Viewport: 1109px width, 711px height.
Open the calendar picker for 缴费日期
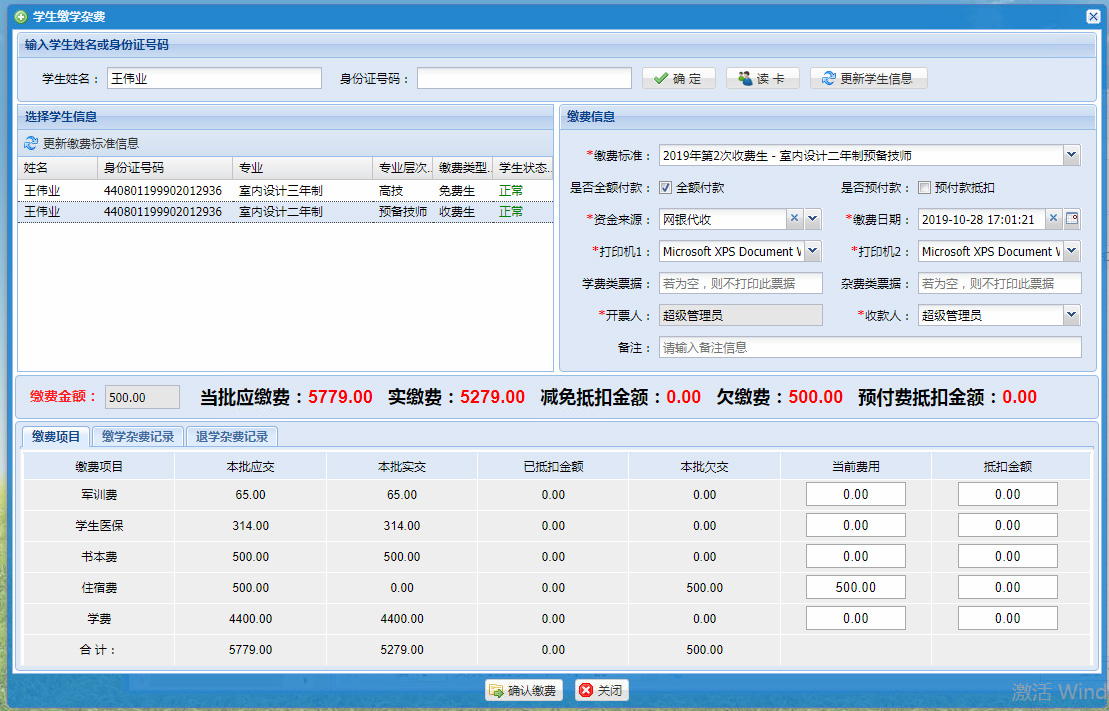[x=1072, y=219]
